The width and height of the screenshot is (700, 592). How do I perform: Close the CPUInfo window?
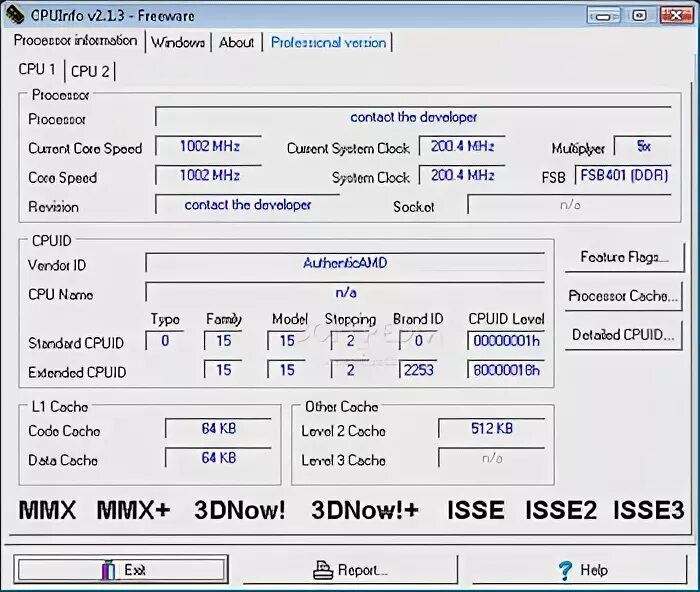(x=676, y=16)
